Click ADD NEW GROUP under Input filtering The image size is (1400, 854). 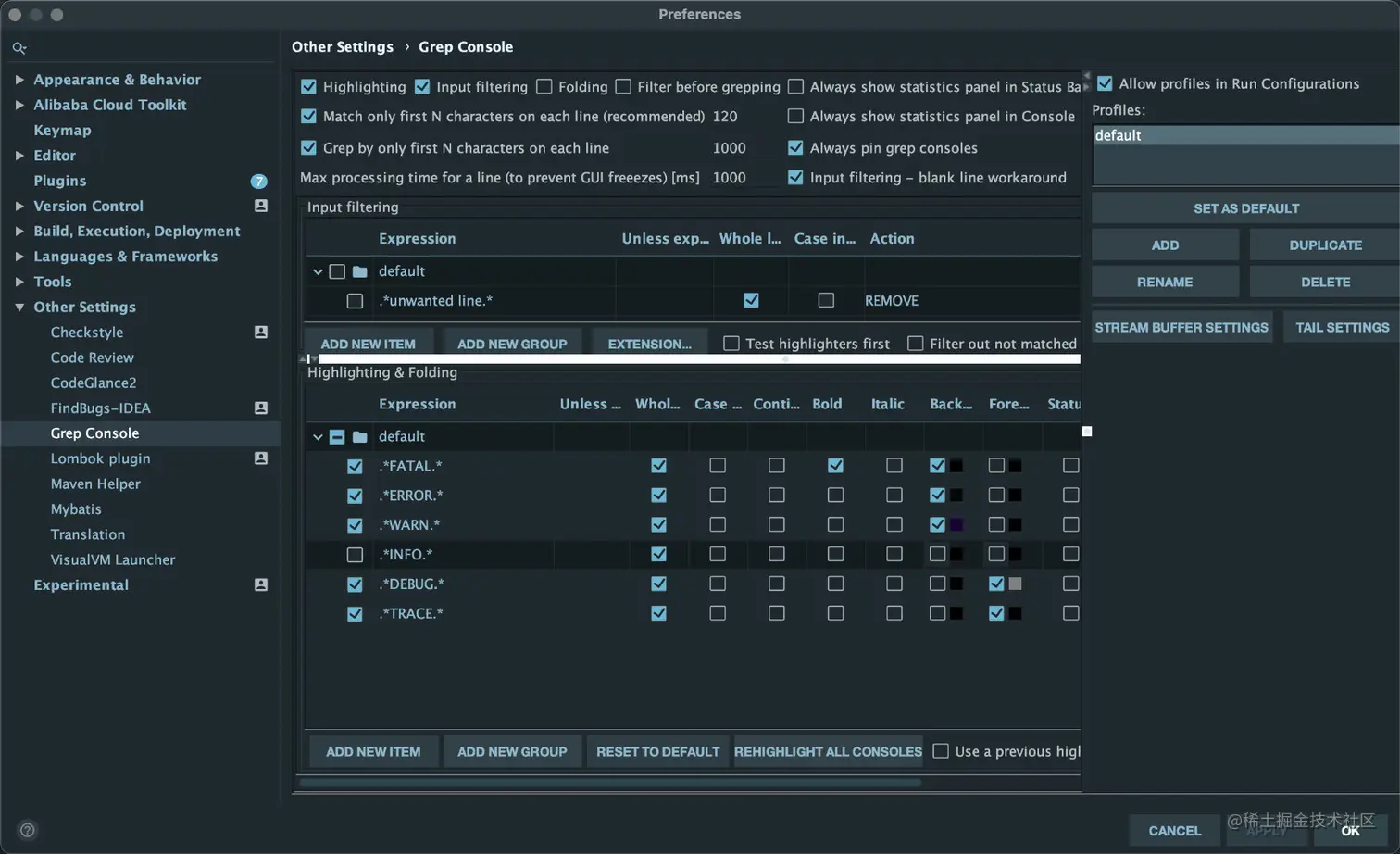pyautogui.click(x=512, y=344)
